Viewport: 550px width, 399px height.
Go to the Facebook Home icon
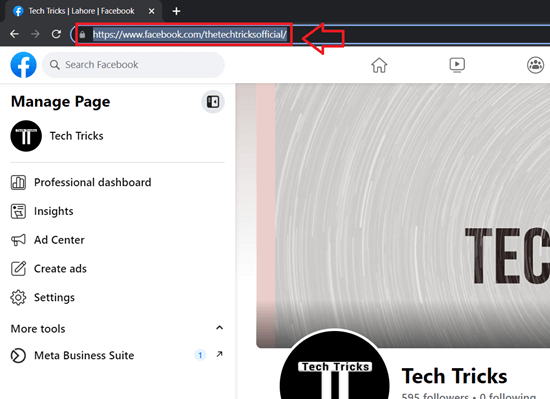click(x=379, y=65)
